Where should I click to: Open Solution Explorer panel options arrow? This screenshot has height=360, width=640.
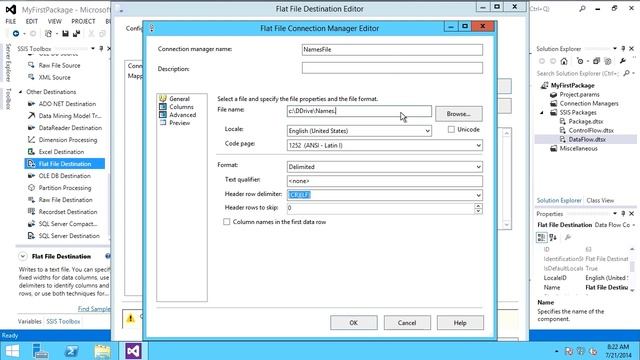(615, 49)
